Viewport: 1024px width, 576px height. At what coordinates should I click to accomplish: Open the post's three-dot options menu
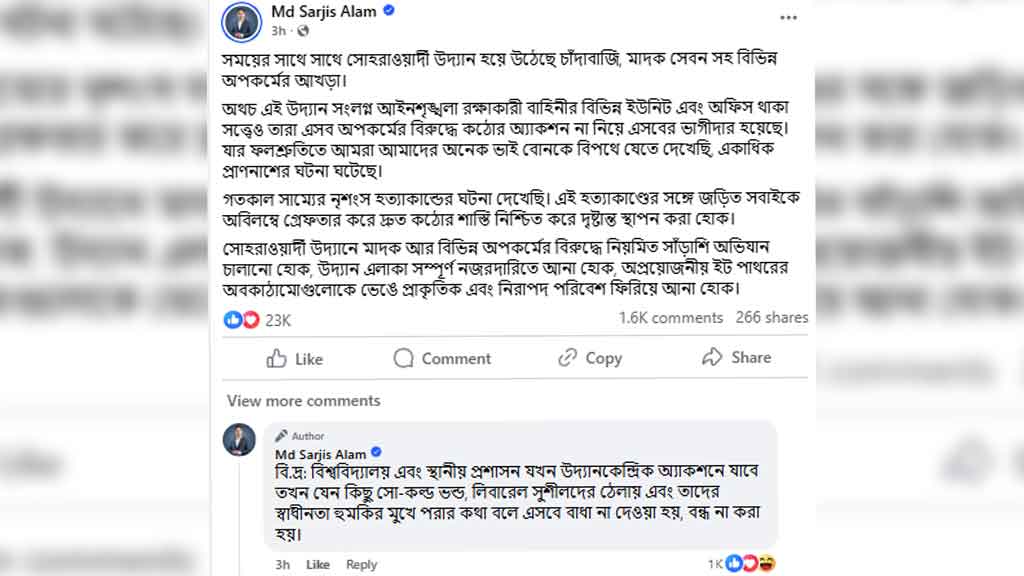point(788,17)
